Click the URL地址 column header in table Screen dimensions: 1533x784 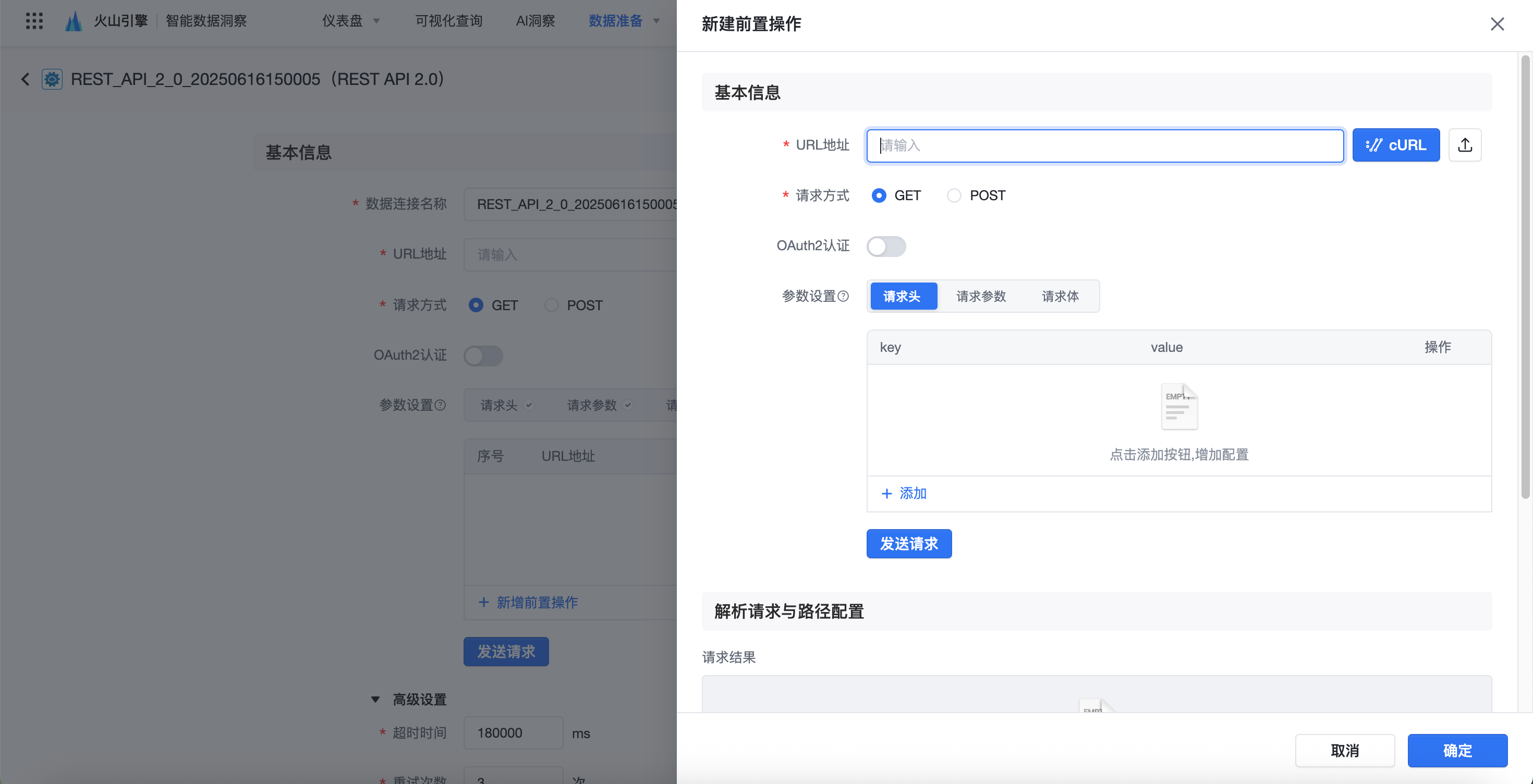(568, 456)
